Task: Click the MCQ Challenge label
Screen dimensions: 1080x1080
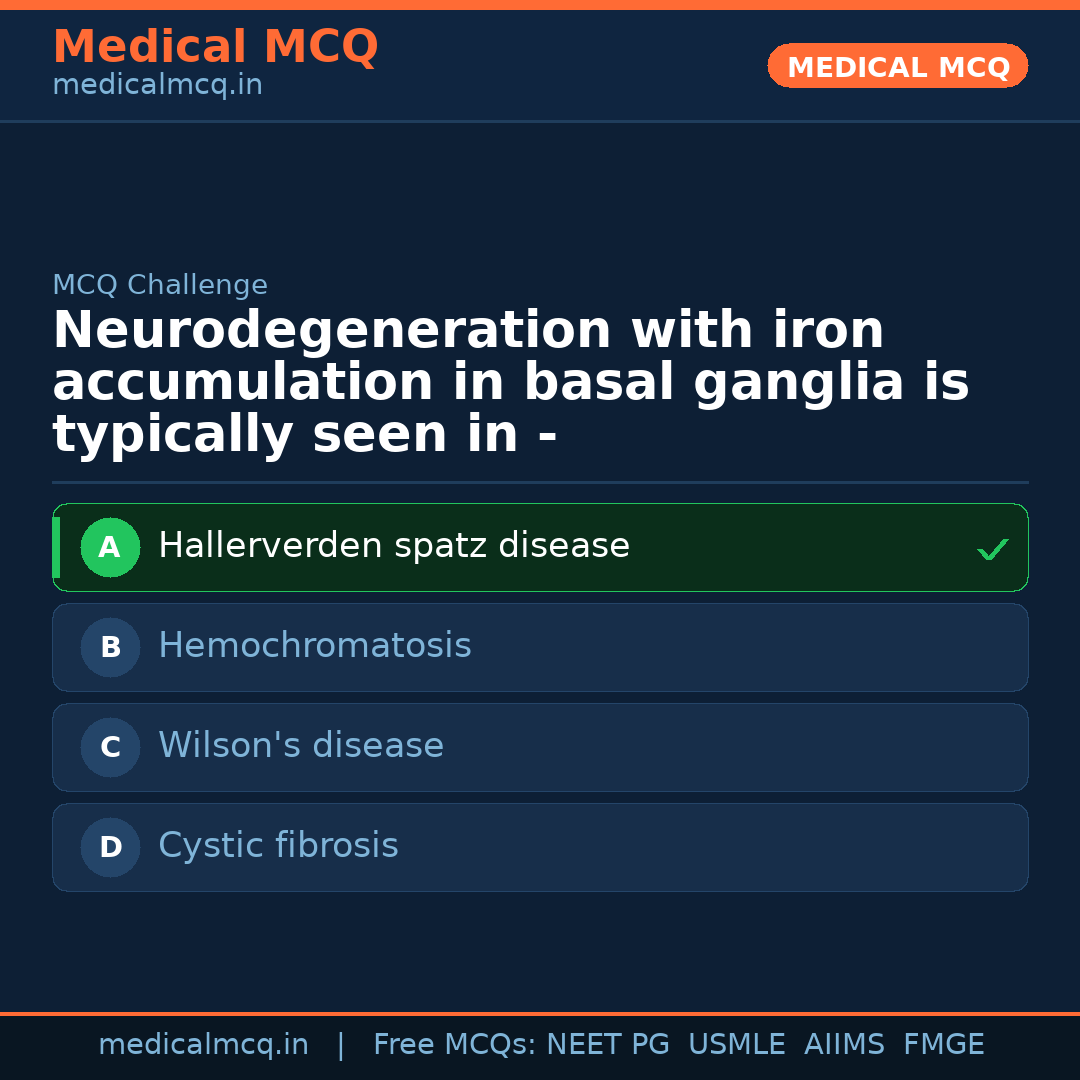Action: point(160,285)
